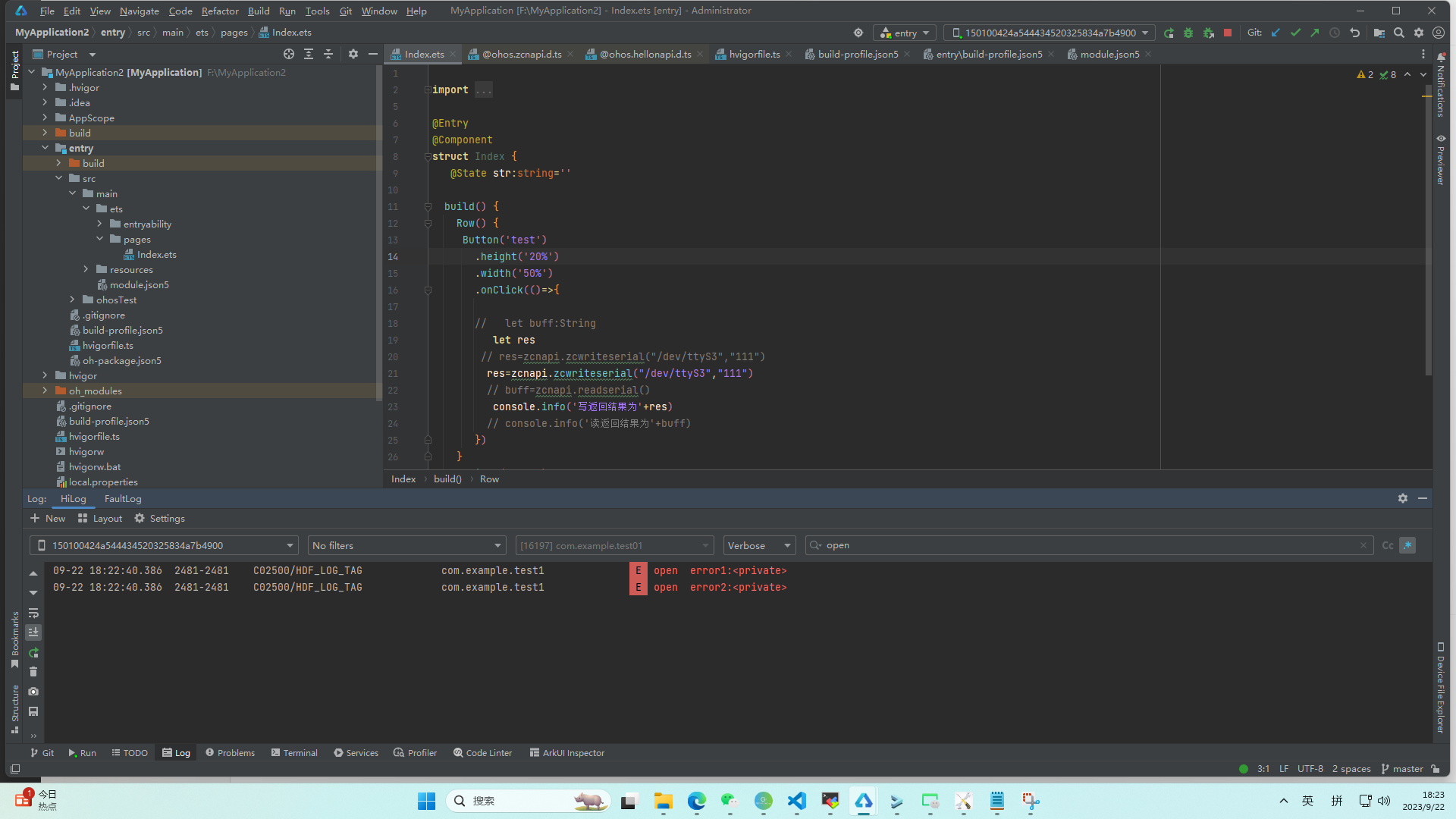
Task: Toggle the Bookmarks tool window
Action: coord(15,639)
